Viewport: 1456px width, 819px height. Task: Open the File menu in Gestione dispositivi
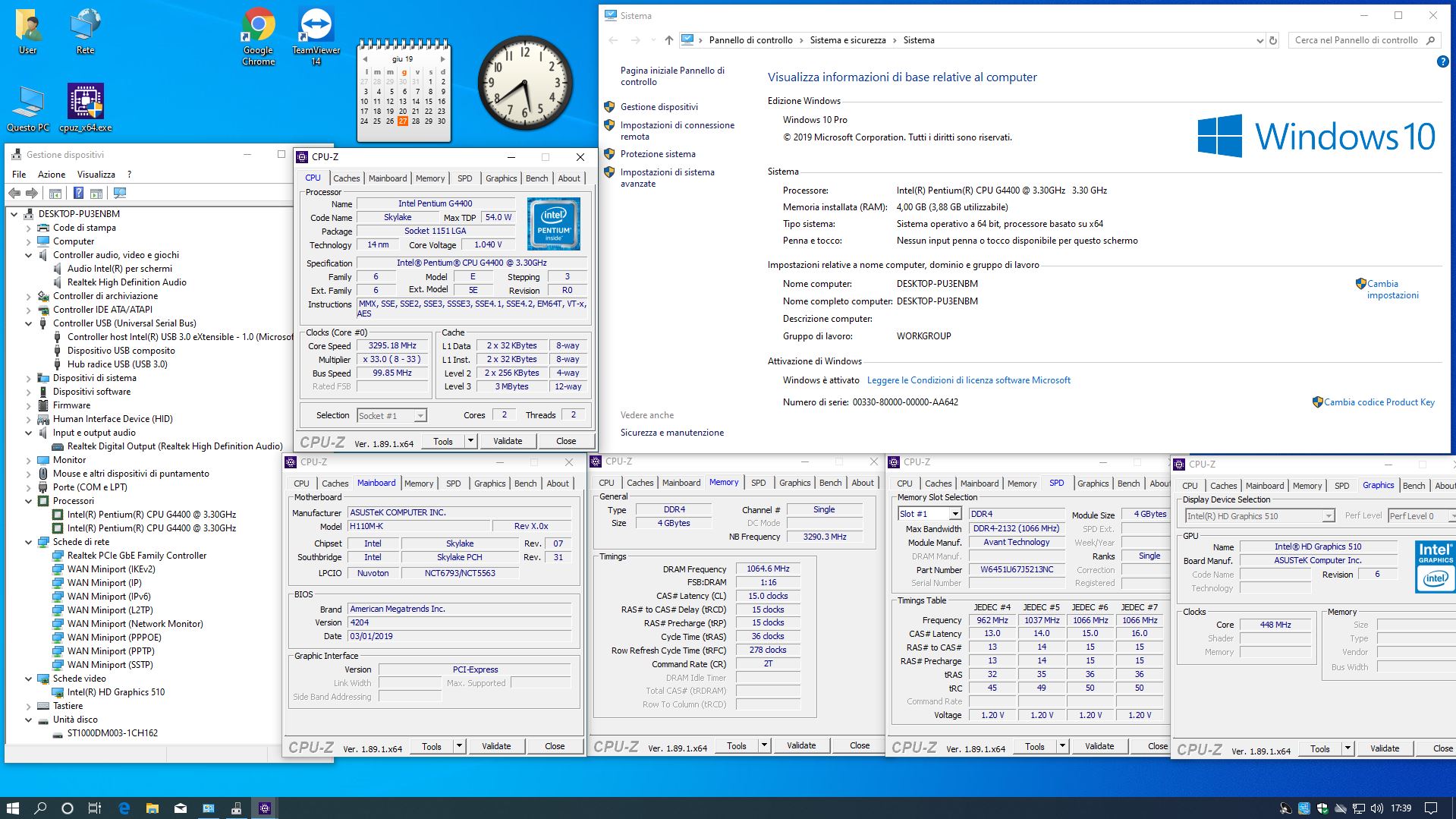click(x=19, y=175)
